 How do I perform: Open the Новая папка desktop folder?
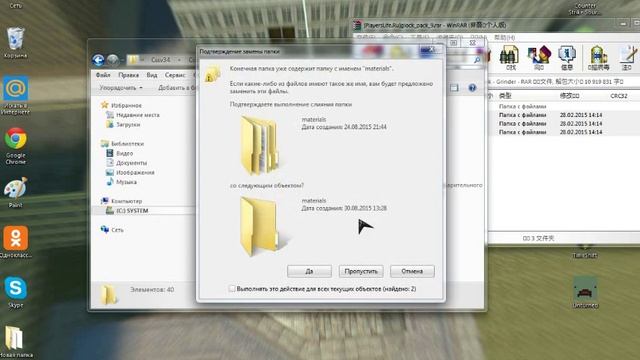point(16,342)
